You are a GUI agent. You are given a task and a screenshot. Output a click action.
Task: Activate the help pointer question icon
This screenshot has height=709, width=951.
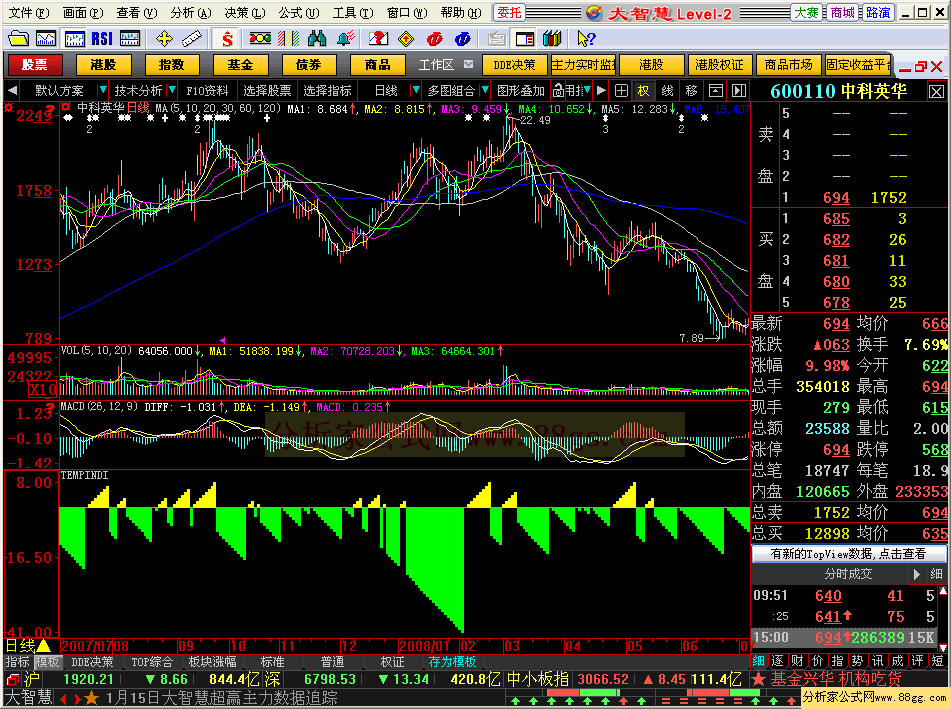coord(586,39)
